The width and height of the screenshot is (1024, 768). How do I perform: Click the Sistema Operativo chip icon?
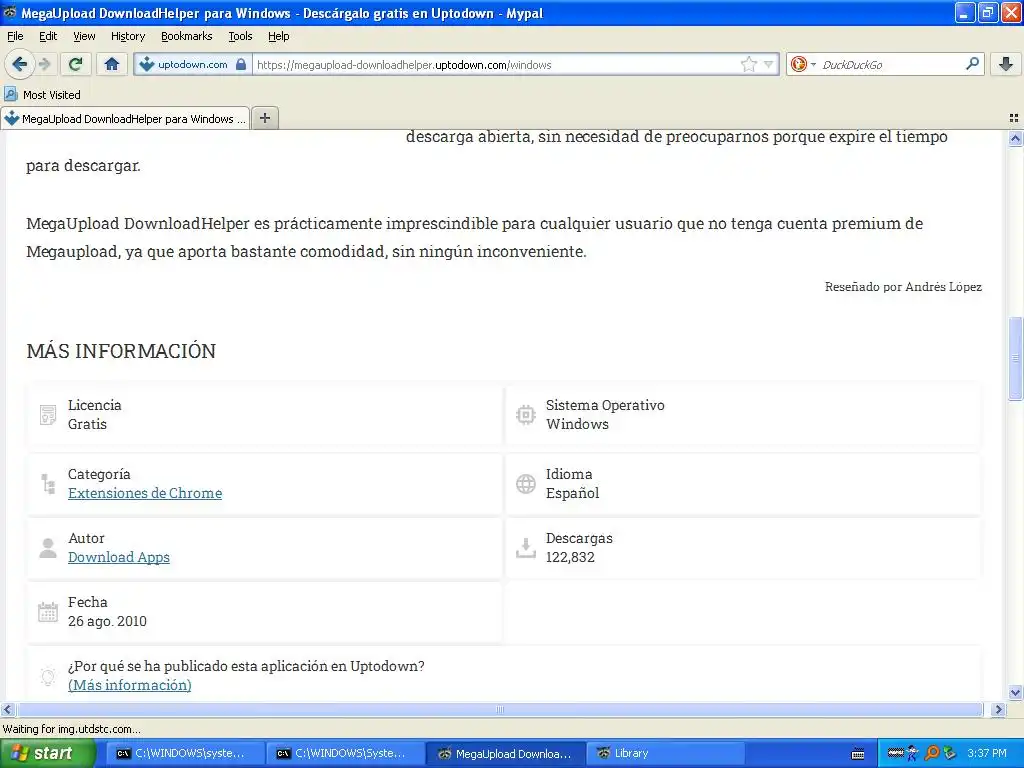pos(526,415)
